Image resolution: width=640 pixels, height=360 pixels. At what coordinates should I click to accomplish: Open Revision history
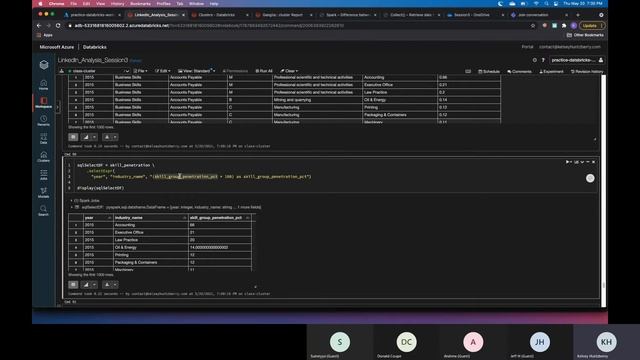(x=587, y=71)
